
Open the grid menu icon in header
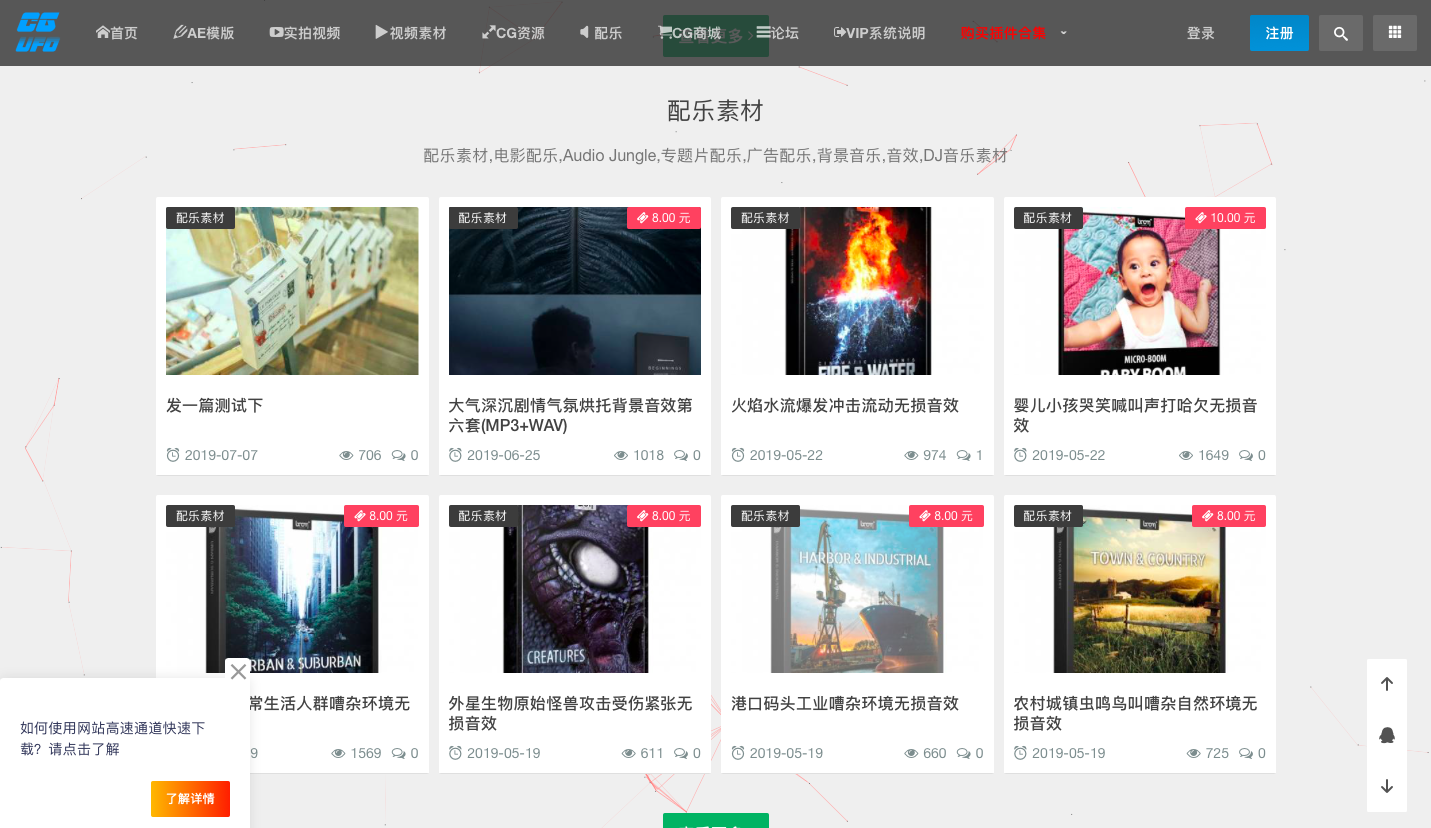click(x=1394, y=33)
